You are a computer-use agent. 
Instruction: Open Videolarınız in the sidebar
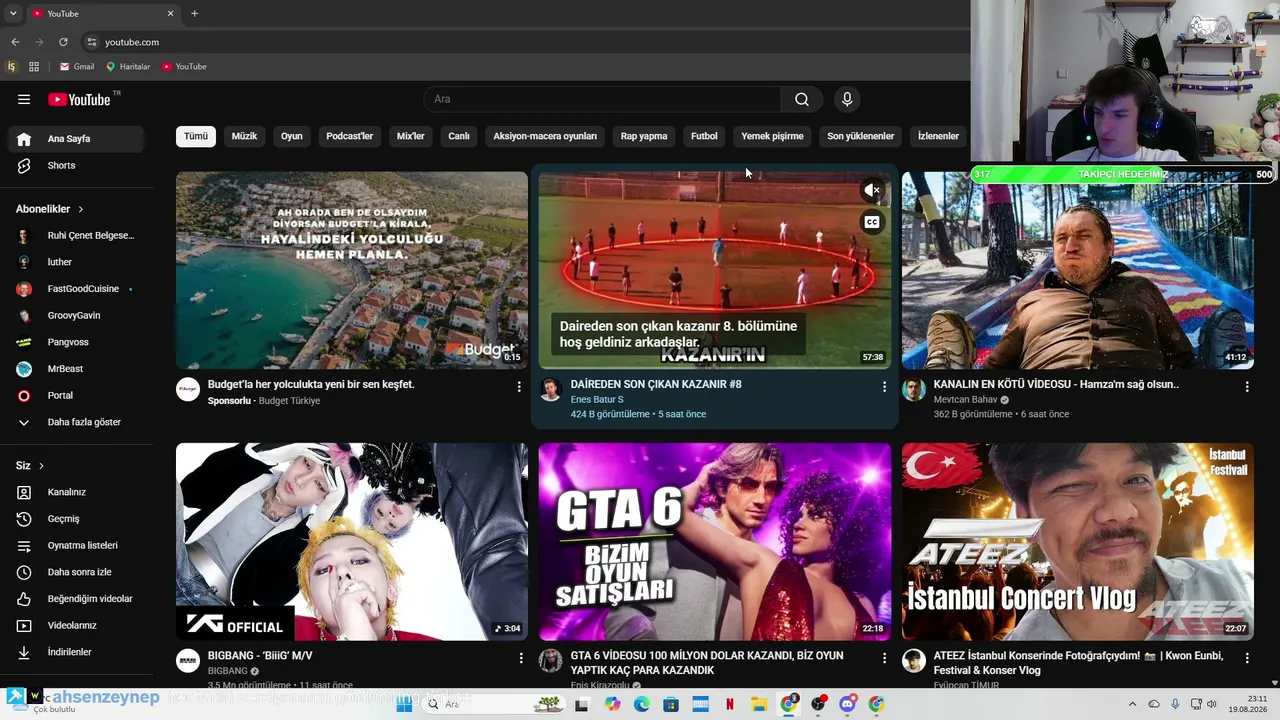click(76, 625)
